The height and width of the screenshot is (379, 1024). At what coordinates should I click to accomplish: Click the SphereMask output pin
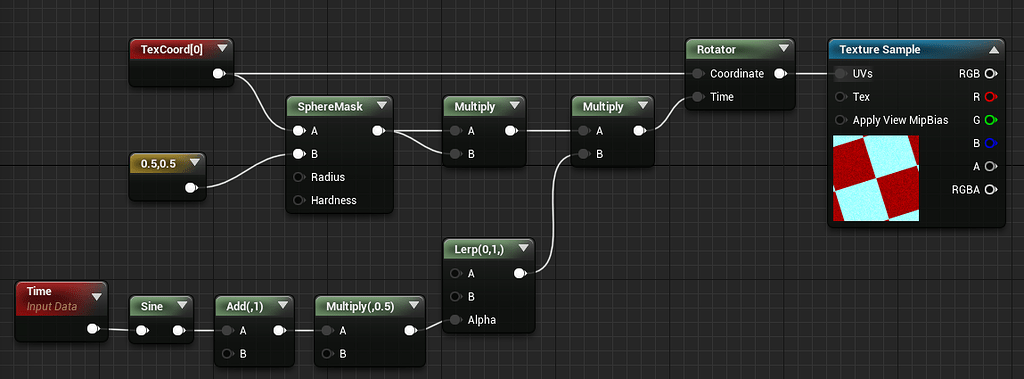point(378,131)
